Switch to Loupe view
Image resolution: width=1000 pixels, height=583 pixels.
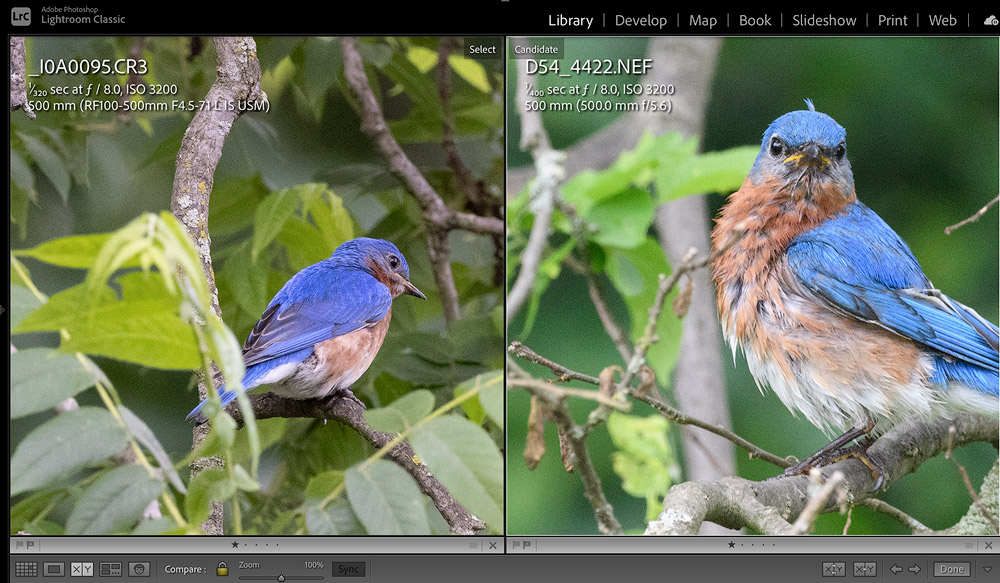click(54, 569)
